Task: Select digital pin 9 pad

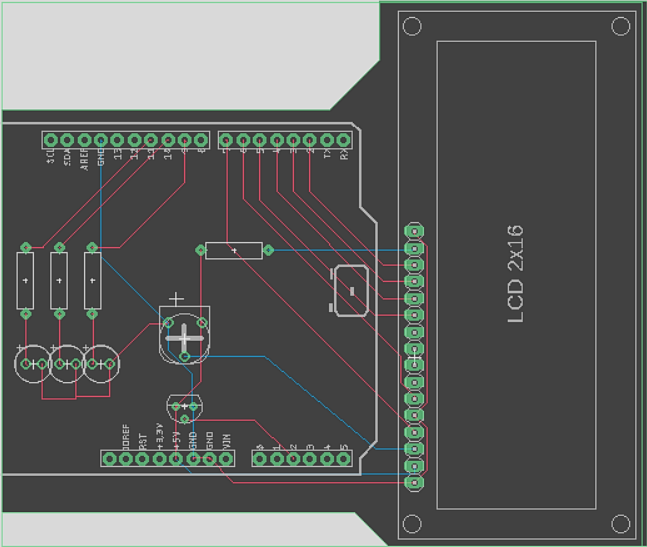Action: tap(184, 140)
